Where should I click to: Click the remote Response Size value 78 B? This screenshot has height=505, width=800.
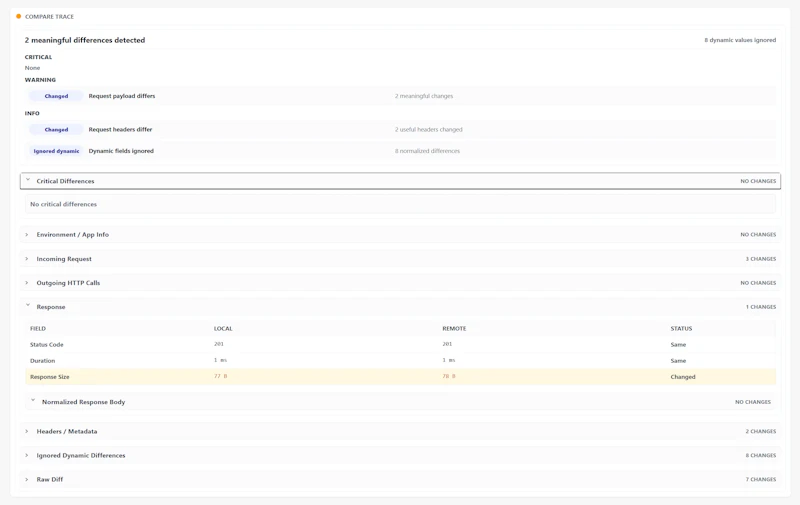449,376
